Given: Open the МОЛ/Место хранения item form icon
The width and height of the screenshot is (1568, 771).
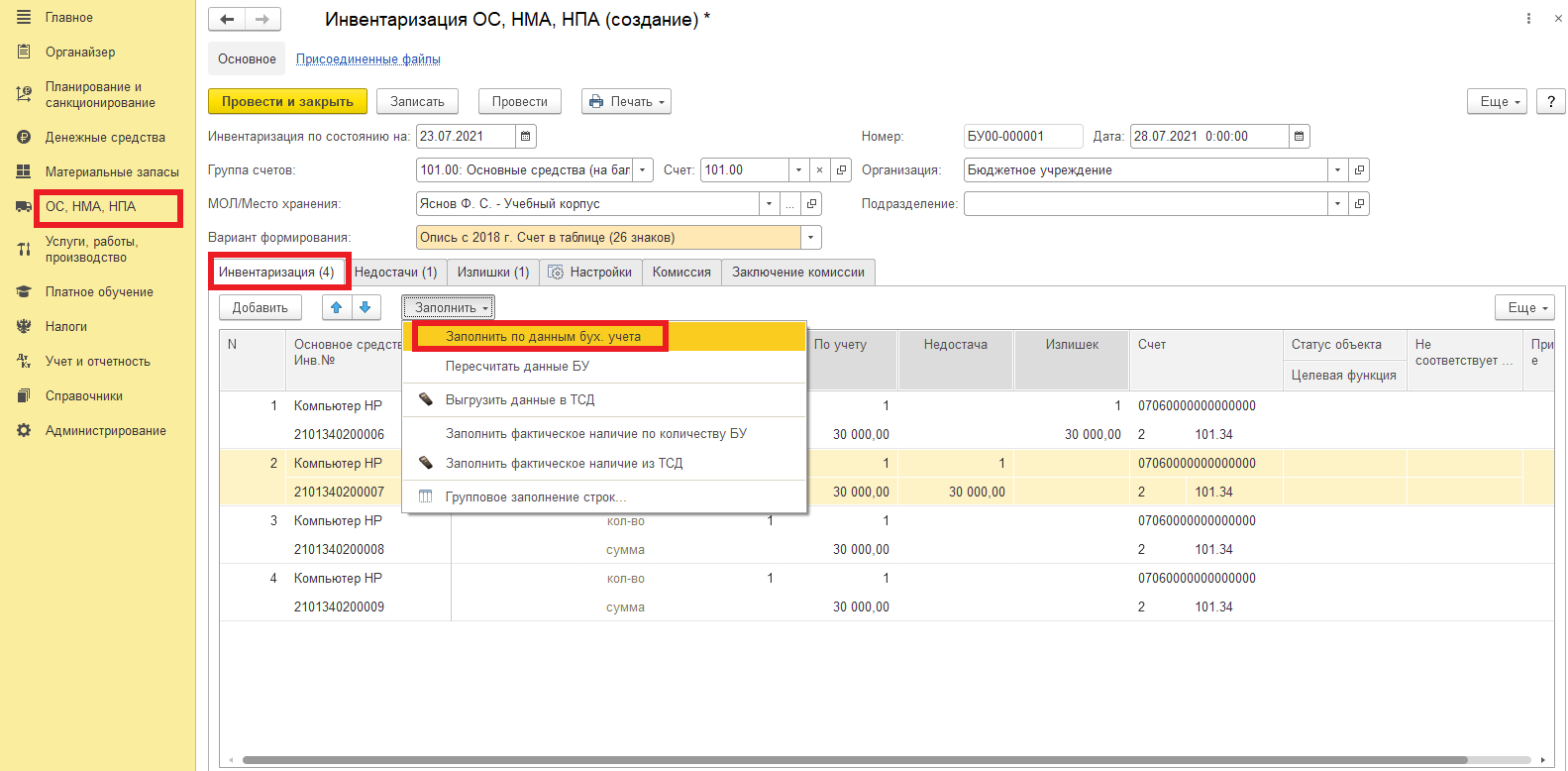Looking at the screenshot, I should point(811,203).
